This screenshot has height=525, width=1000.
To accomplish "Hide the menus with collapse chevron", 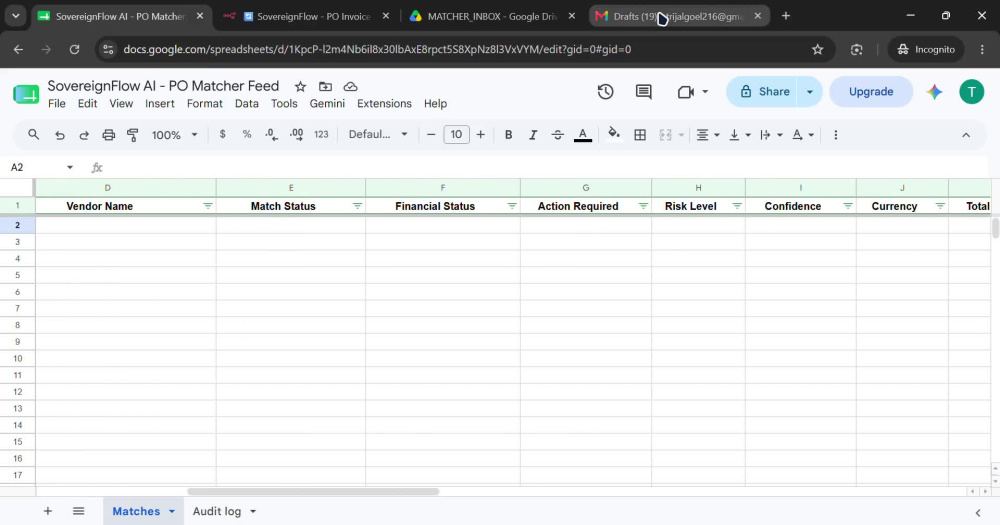I will pyautogui.click(x=966, y=135).
